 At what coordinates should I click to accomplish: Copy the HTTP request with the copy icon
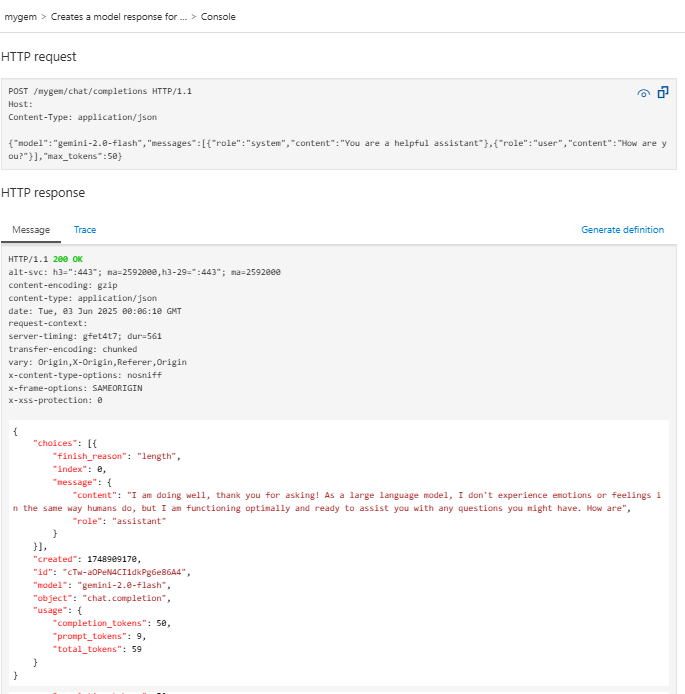[x=662, y=92]
